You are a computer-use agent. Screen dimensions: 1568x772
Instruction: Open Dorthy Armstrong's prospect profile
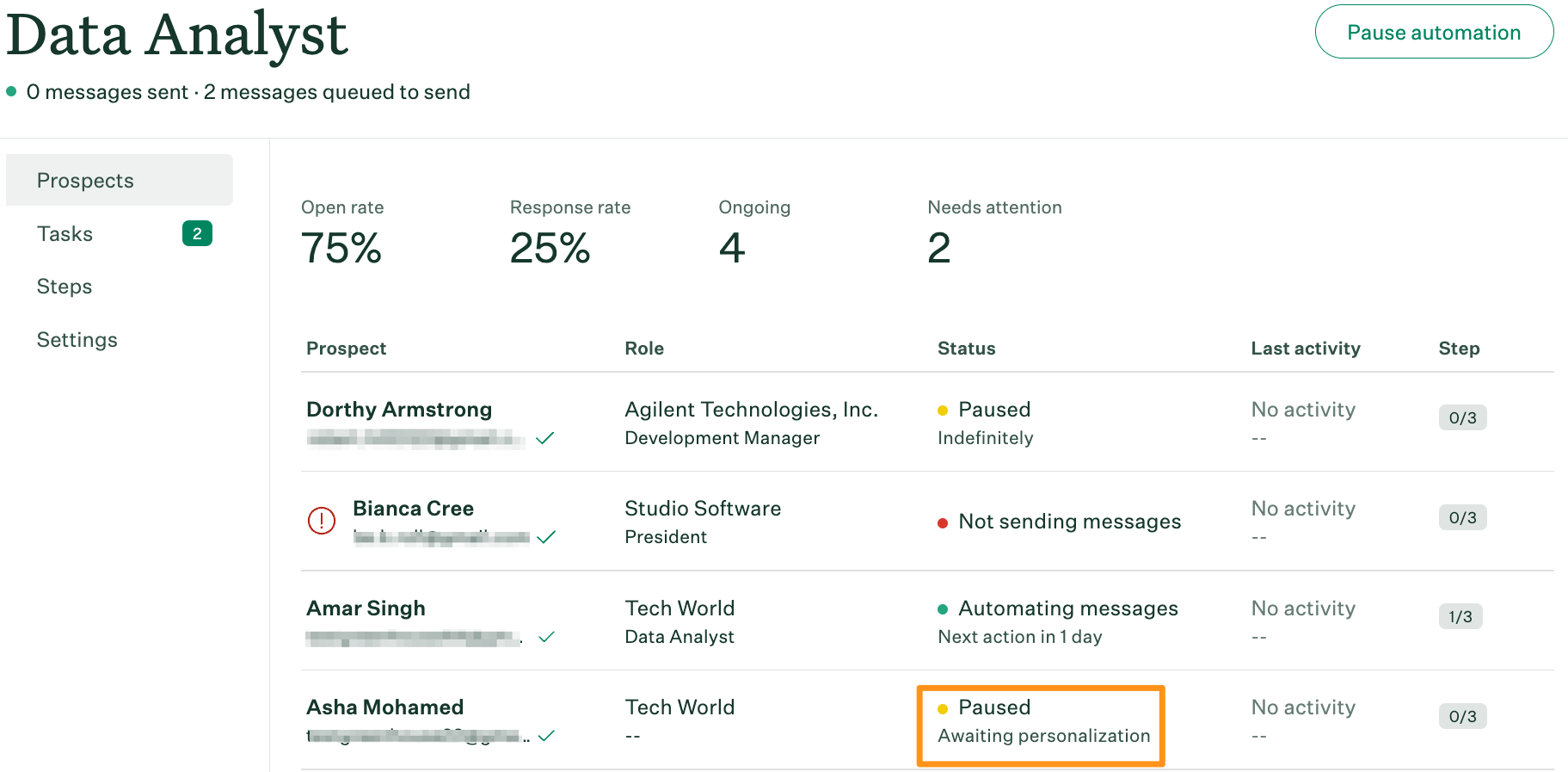tap(399, 410)
